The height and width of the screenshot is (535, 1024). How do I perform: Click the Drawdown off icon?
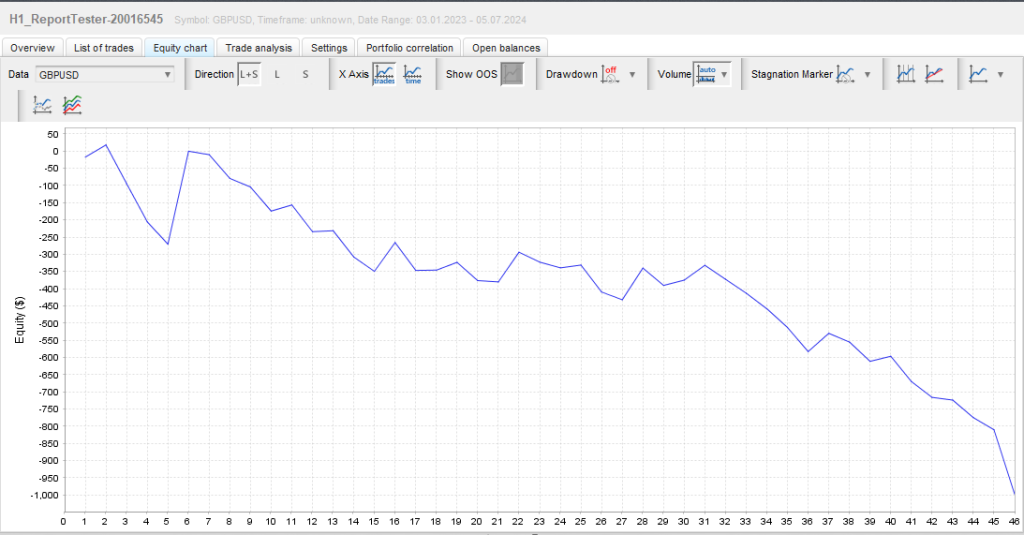609,74
